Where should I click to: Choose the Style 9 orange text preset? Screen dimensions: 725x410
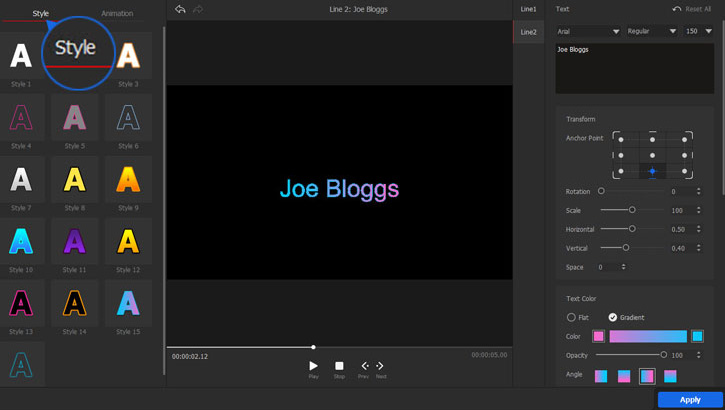pos(128,180)
